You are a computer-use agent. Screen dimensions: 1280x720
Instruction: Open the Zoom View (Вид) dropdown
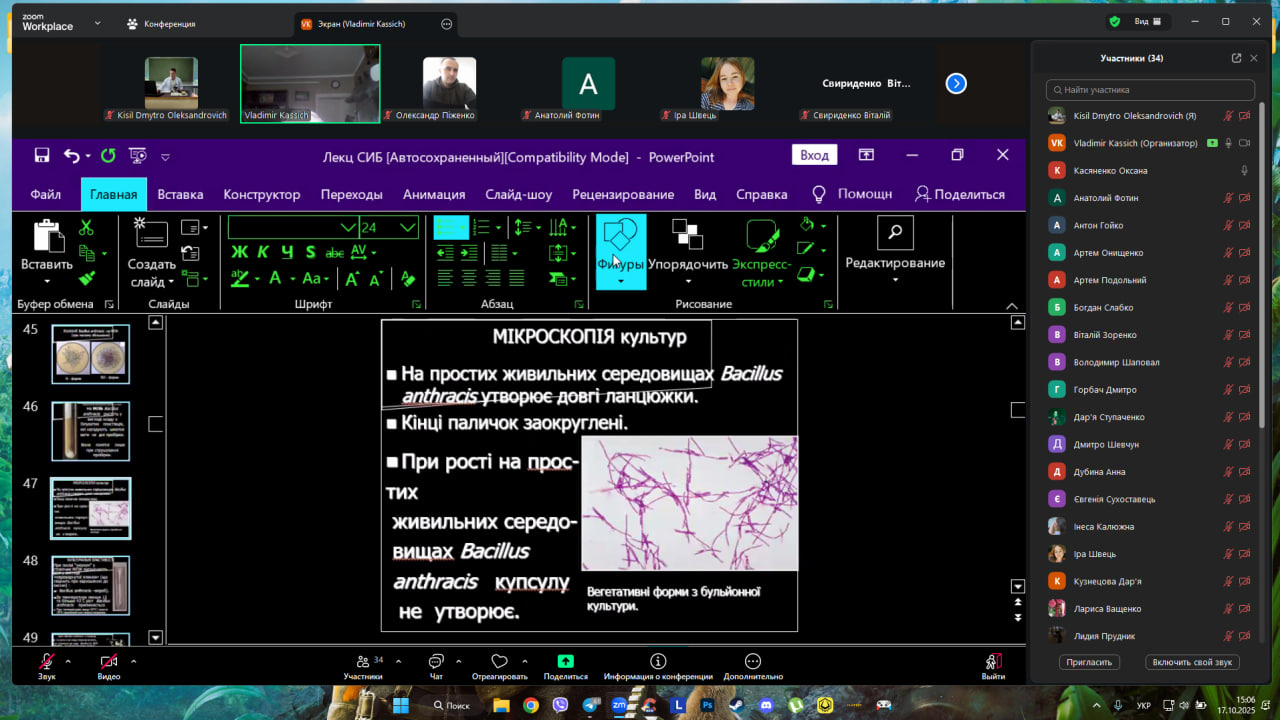1147,22
